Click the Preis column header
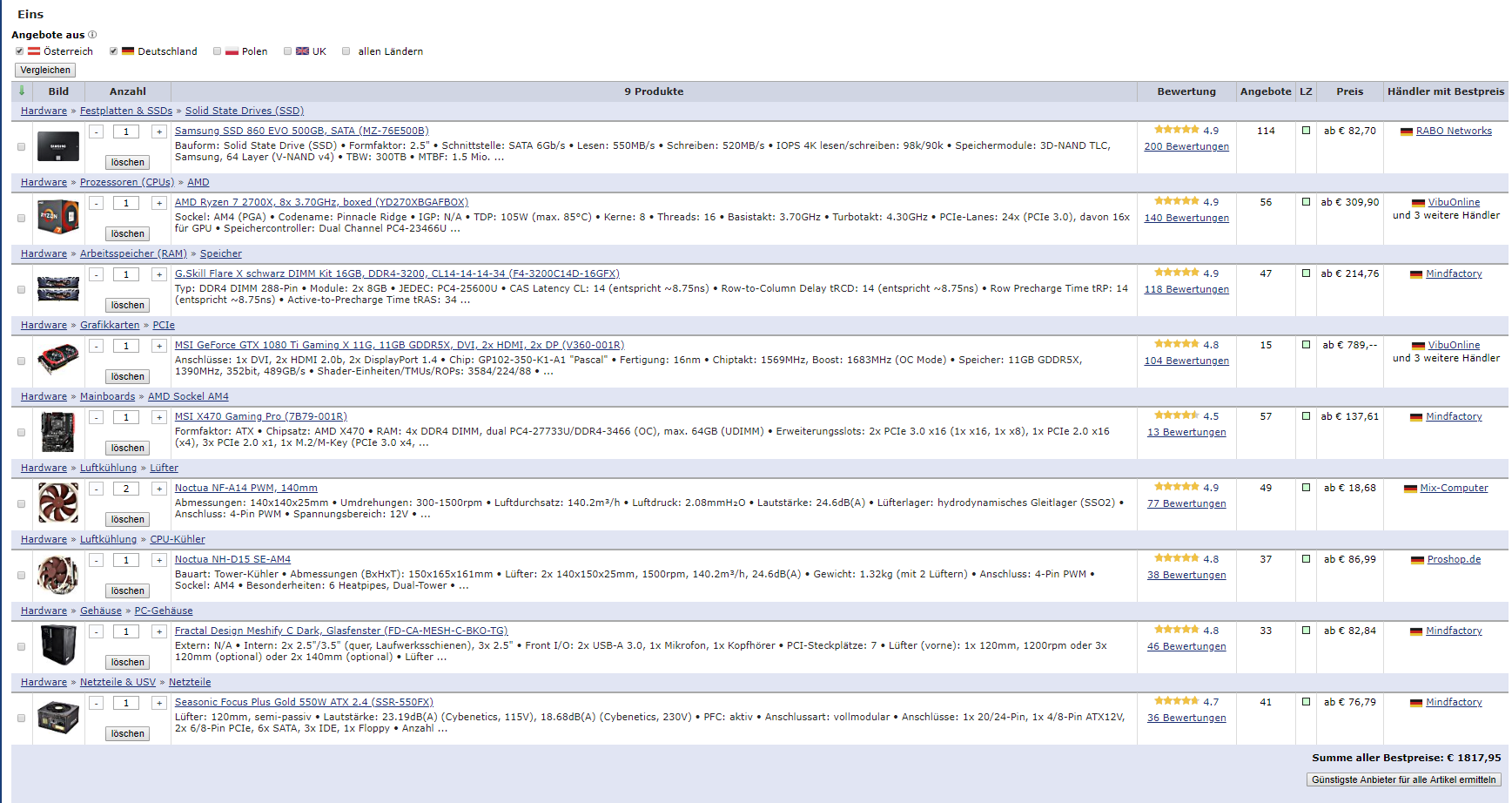 (x=1349, y=91)
